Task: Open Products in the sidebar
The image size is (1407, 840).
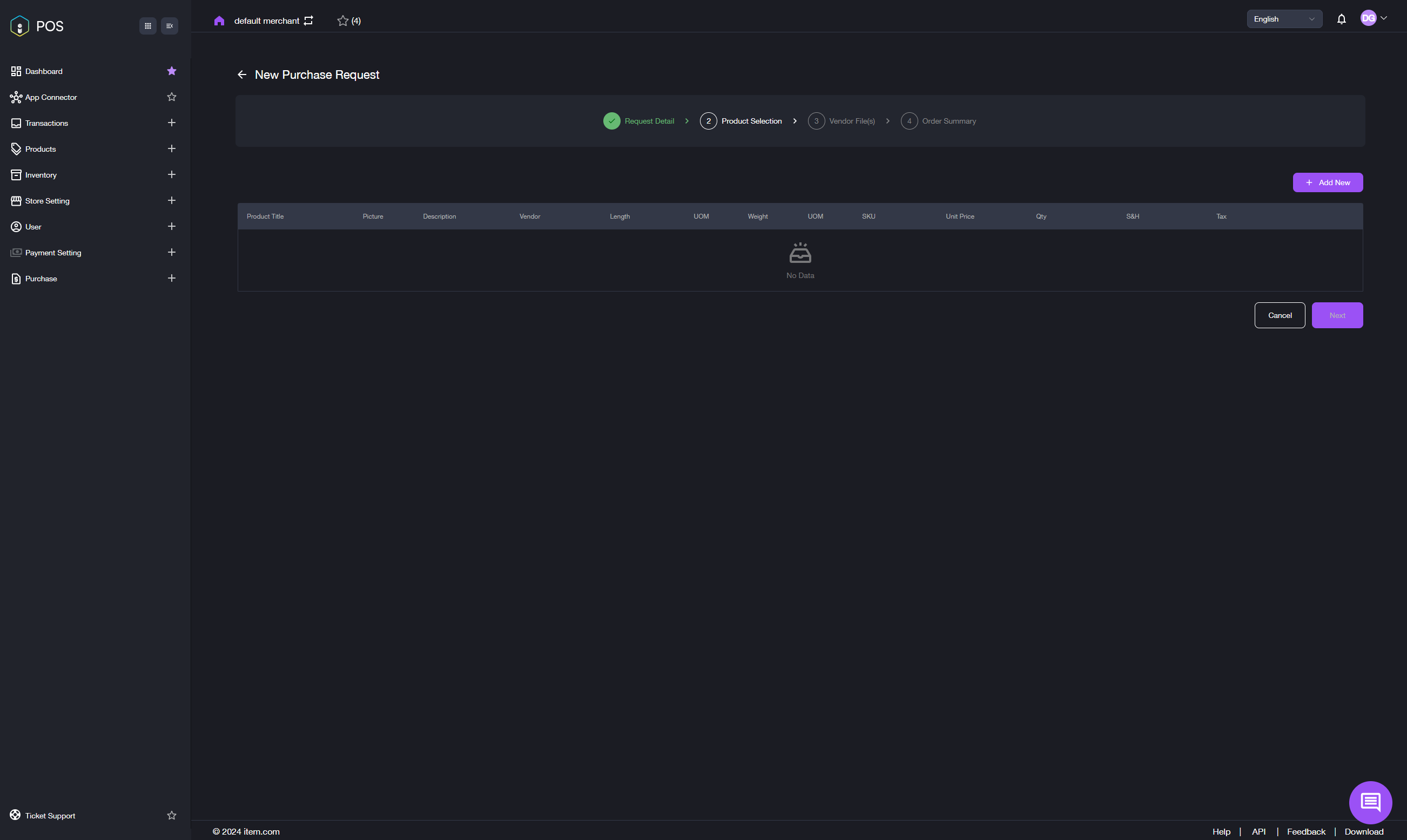Action: (41, 149)
